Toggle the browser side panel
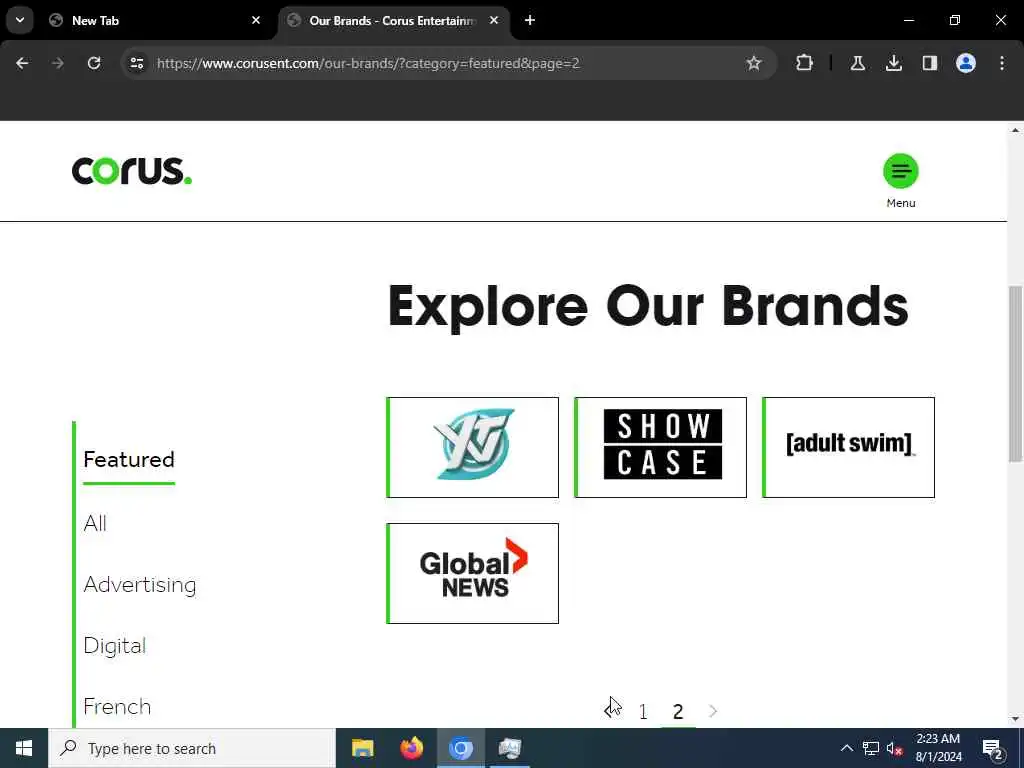This screenshot has width=1024, height=768. 930,63
